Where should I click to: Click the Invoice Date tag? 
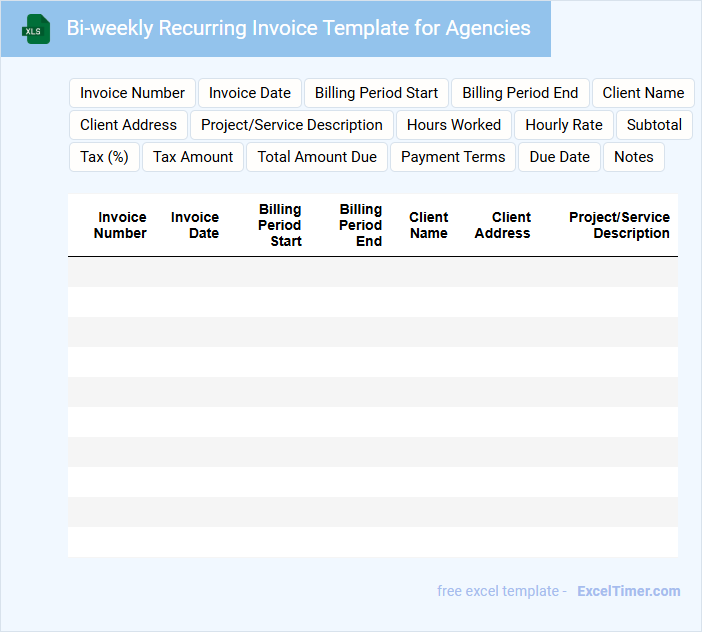coord(250,93)
